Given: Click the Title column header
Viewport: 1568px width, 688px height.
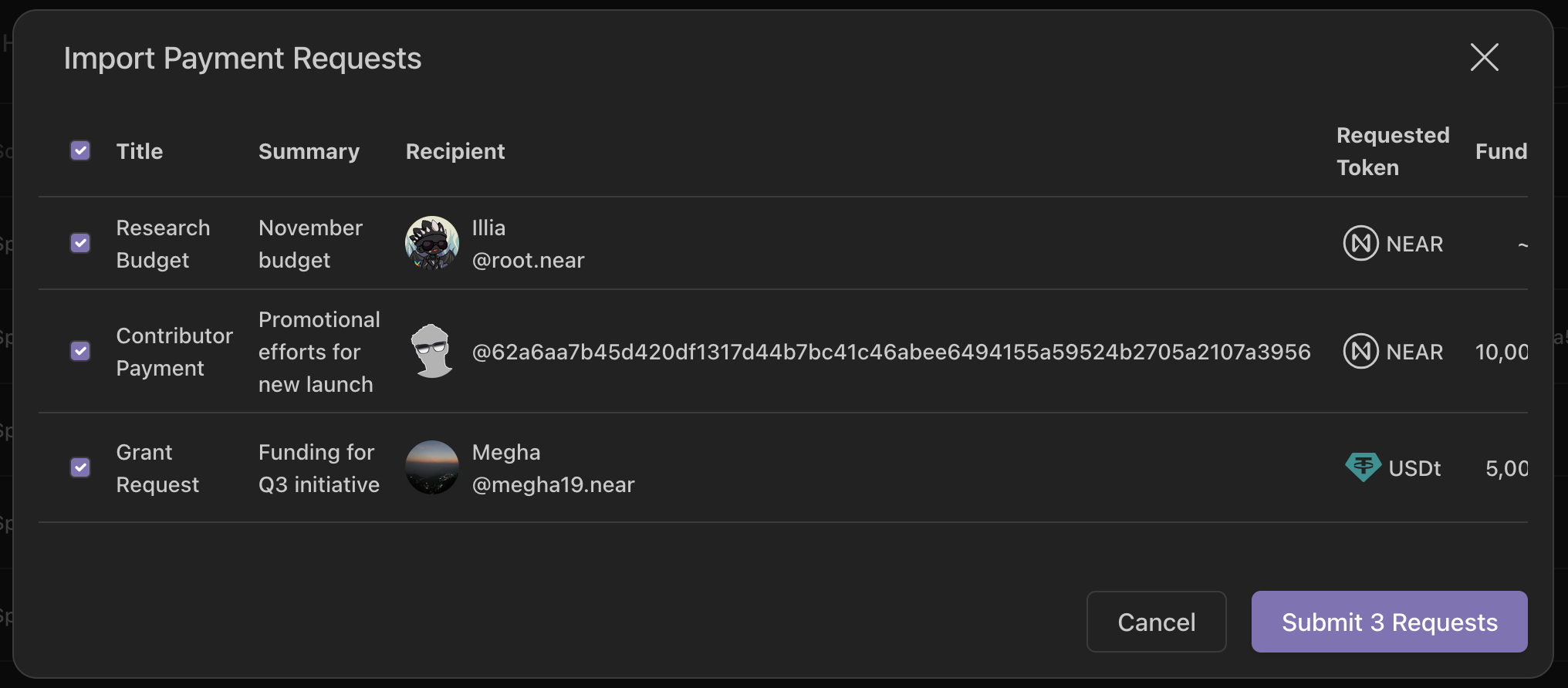Looking at the screenshot, I should tap(140, 151).
